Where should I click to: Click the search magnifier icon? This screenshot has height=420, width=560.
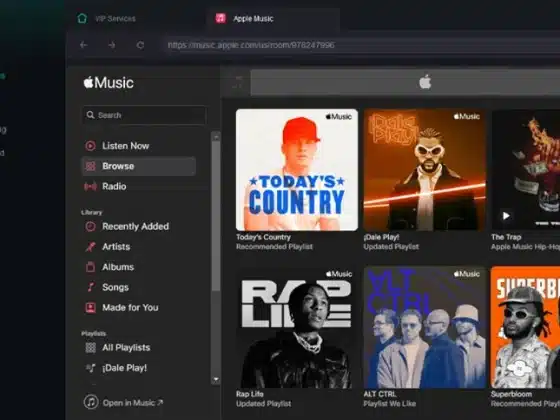click(90, 115)
